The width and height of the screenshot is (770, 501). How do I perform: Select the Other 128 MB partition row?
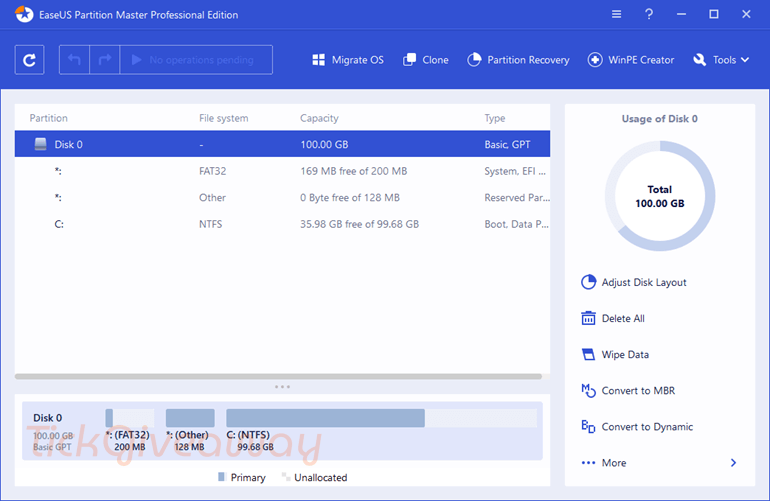282,197
